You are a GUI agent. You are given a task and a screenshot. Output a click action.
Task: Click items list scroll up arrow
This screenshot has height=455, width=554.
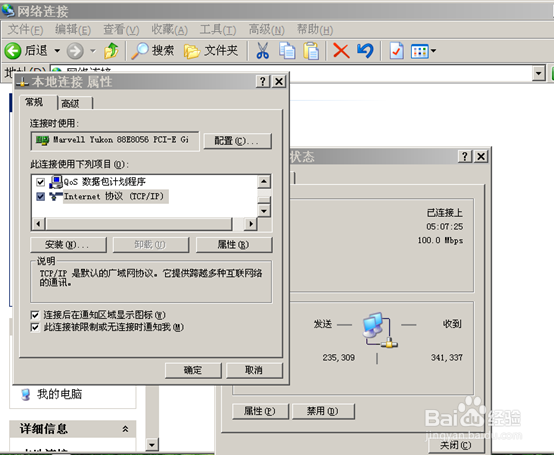[264, 182]
